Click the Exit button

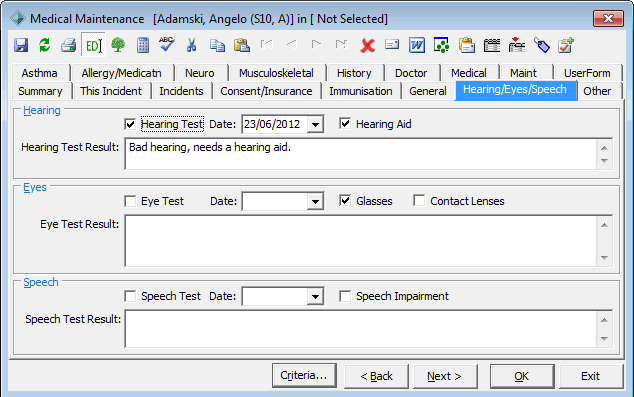(591, 376)
